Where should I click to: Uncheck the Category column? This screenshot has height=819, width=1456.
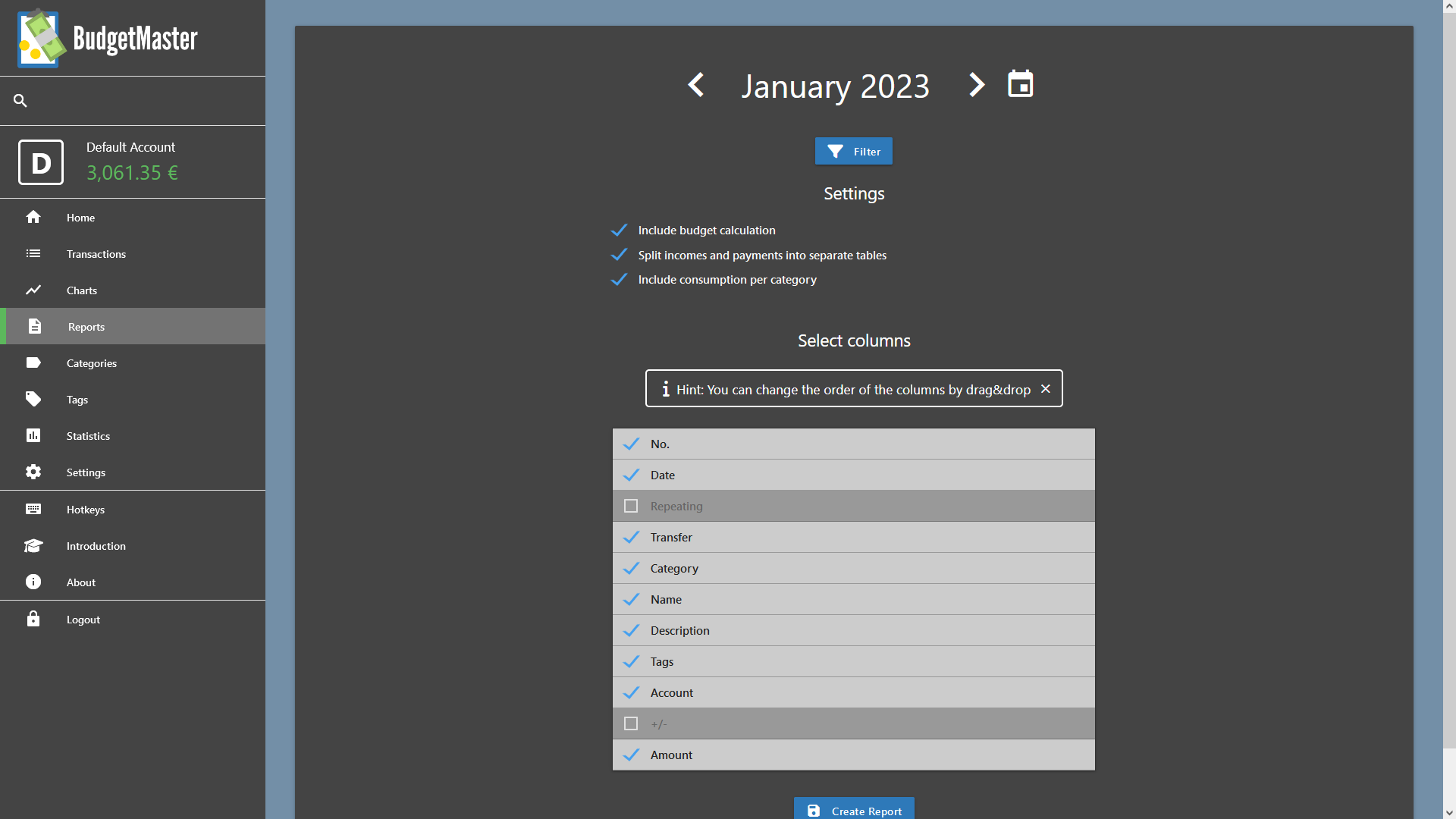tap(631, 568)
